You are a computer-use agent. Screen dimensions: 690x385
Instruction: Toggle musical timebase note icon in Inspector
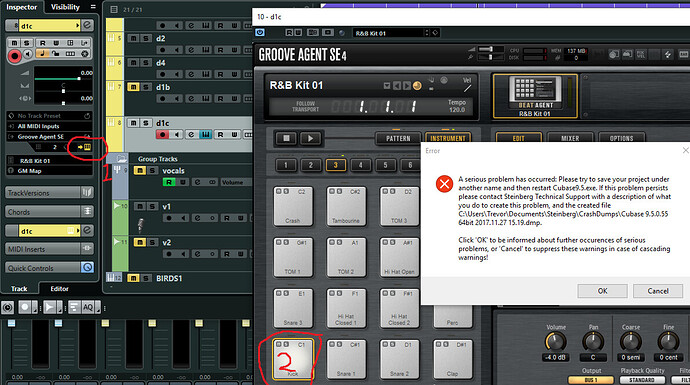pos(42,54)
